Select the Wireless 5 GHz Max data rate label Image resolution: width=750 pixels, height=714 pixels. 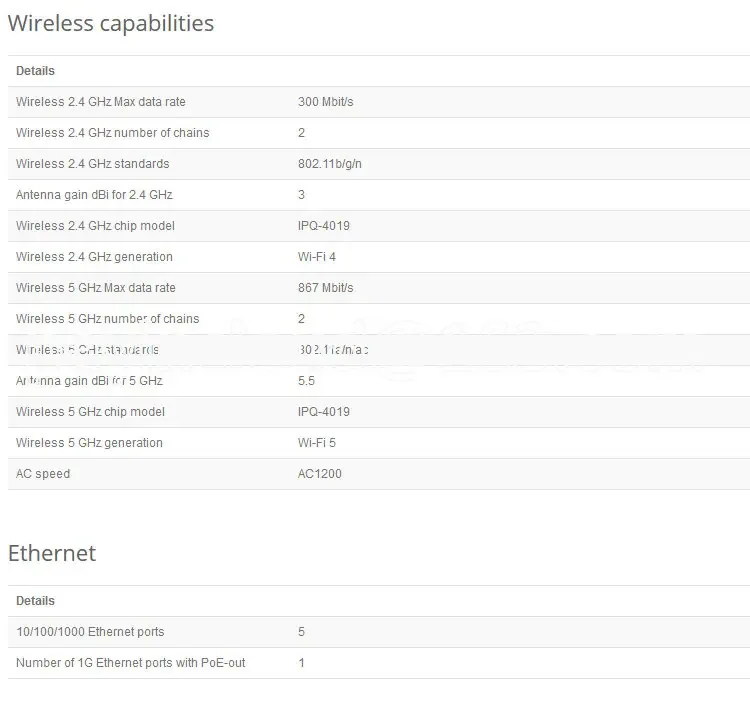click(x=95, y=288)
